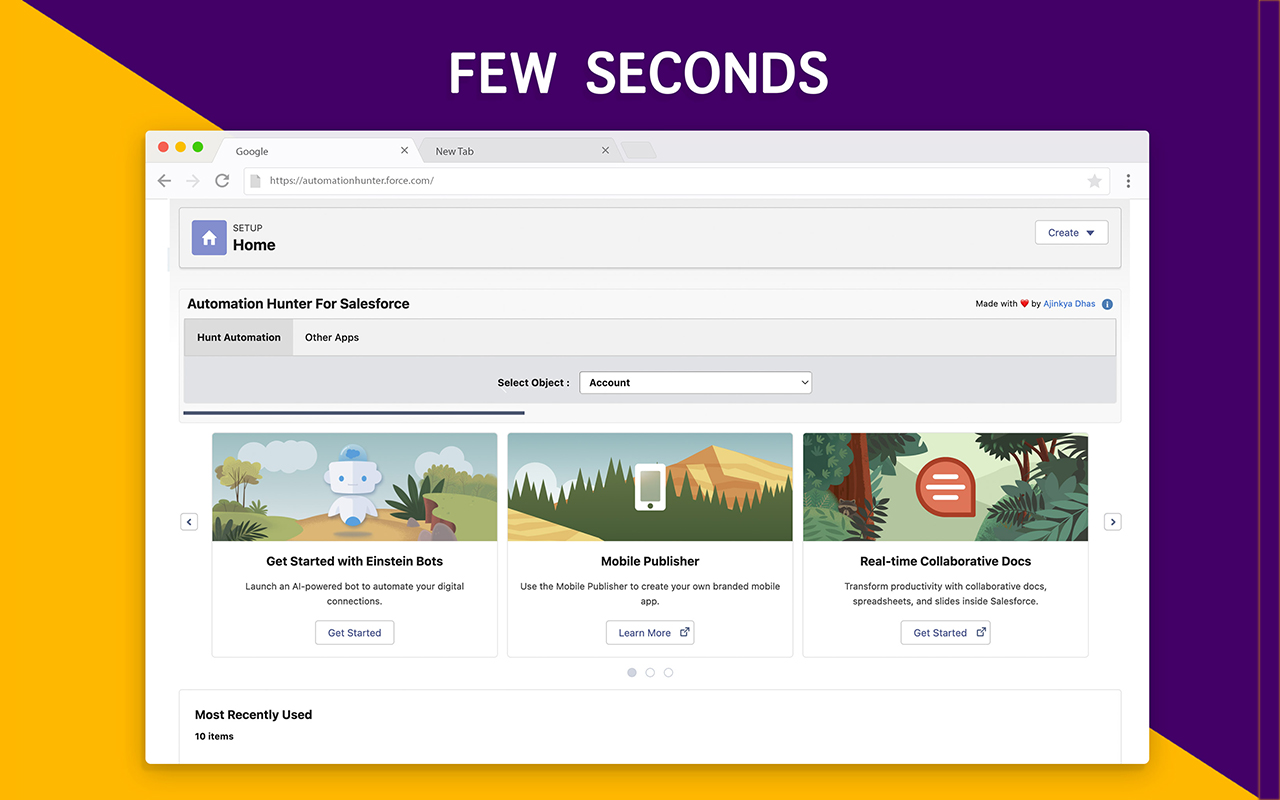Screen dimensions: 1280x800
Task: Open the Select Object dropdown showing Account
Action: [695, 383]
